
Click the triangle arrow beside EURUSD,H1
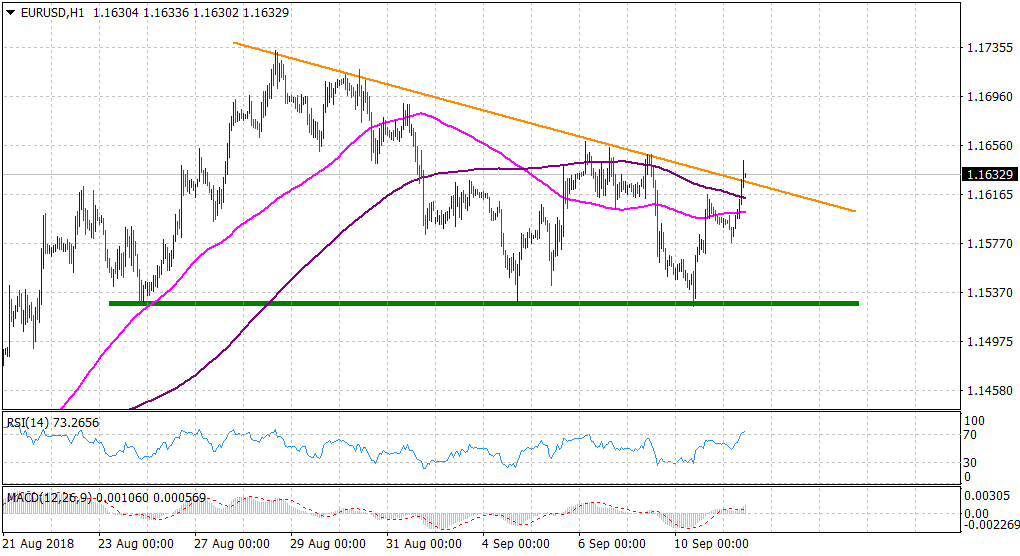(x=11, y=11)
